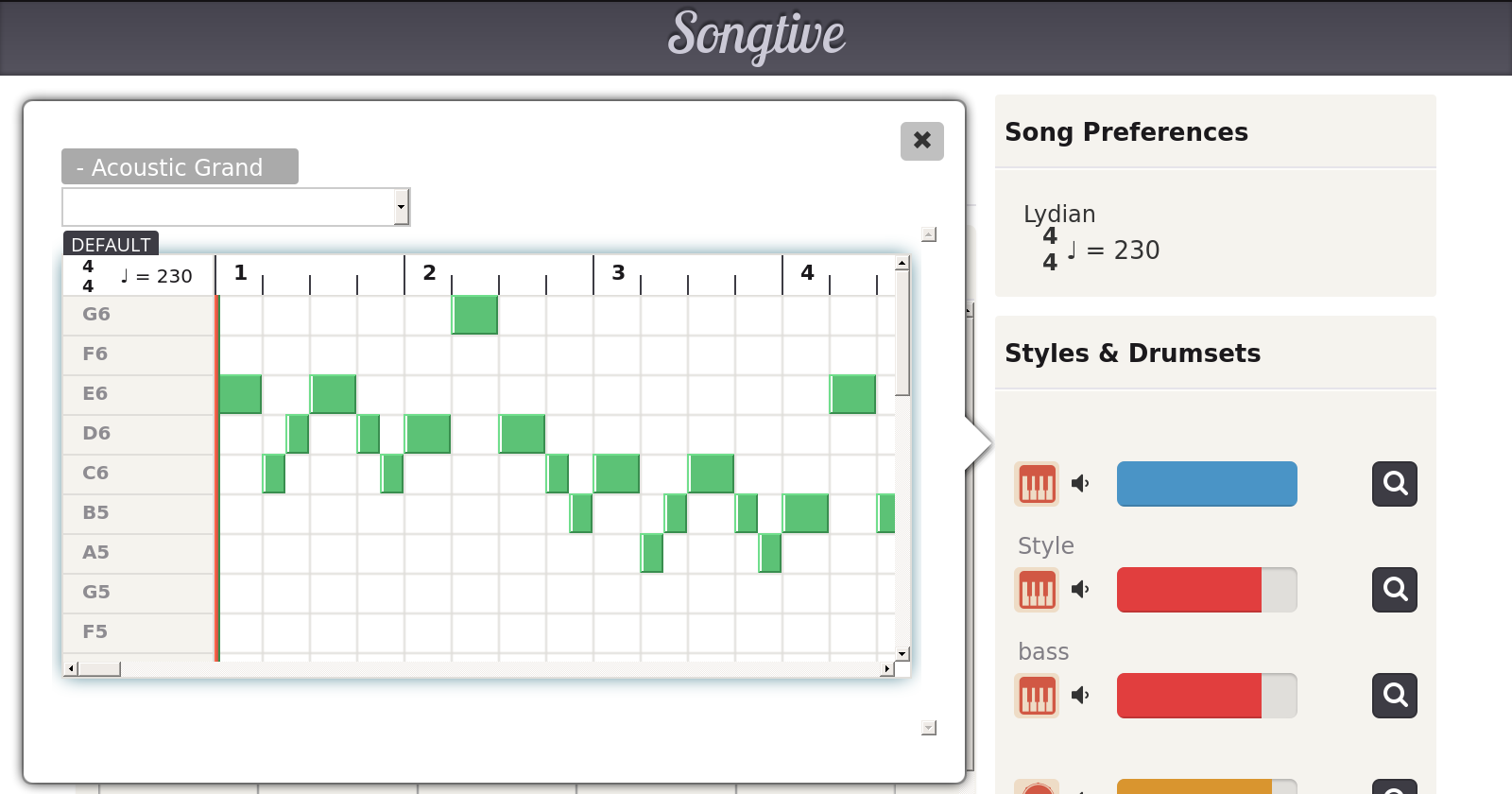Click the Style track piano instrument icon
The image size is (1512, 794).
point(1037,590)
